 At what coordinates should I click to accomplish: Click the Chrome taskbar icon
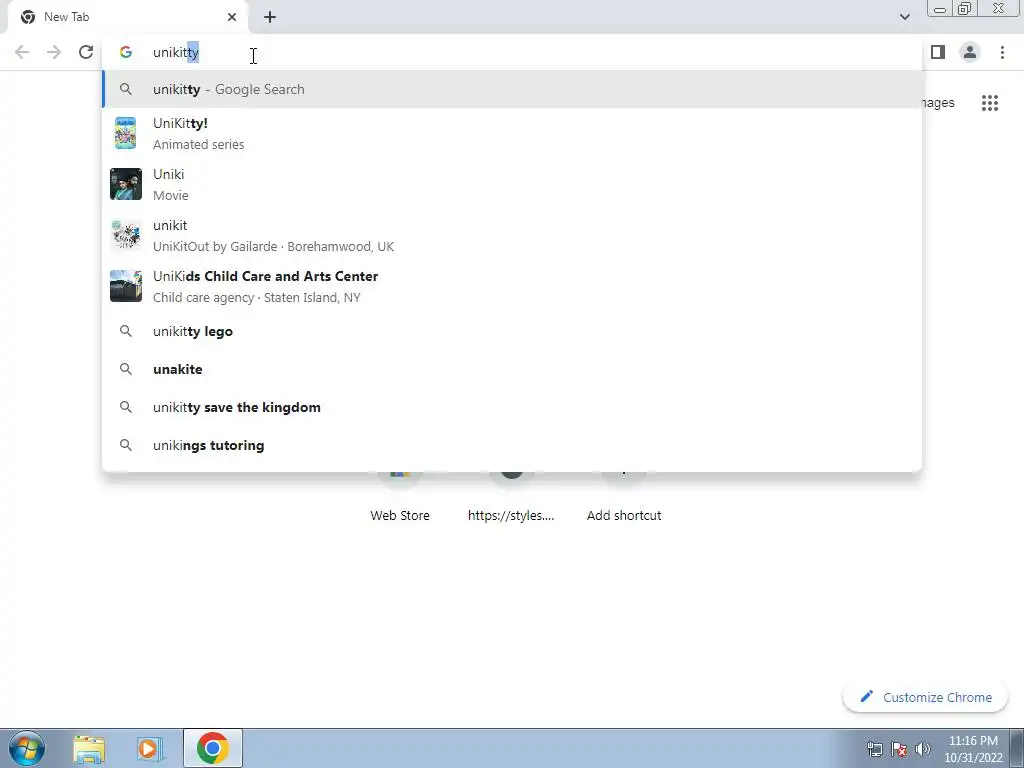pyautogui.click(x=212, y=748)
